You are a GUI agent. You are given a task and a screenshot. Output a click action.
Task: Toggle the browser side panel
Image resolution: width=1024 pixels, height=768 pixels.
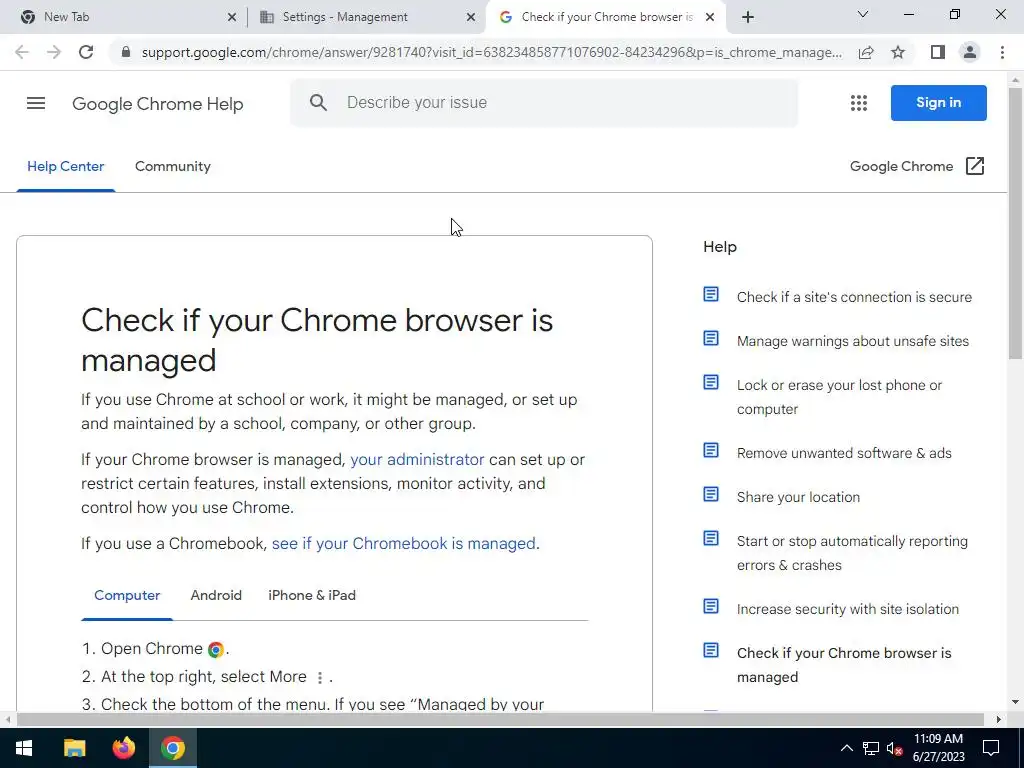pos(938,52)
